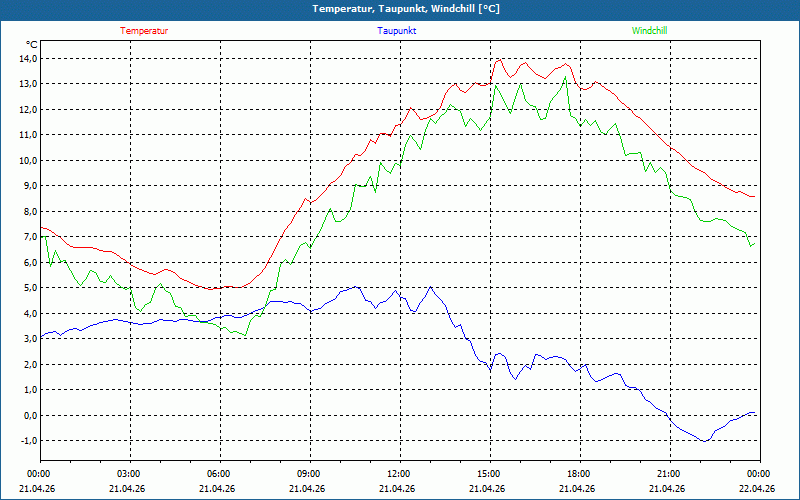This screenshot has height=500, width=800.
Task: Click the '21:00' time label
Action: 667,474
